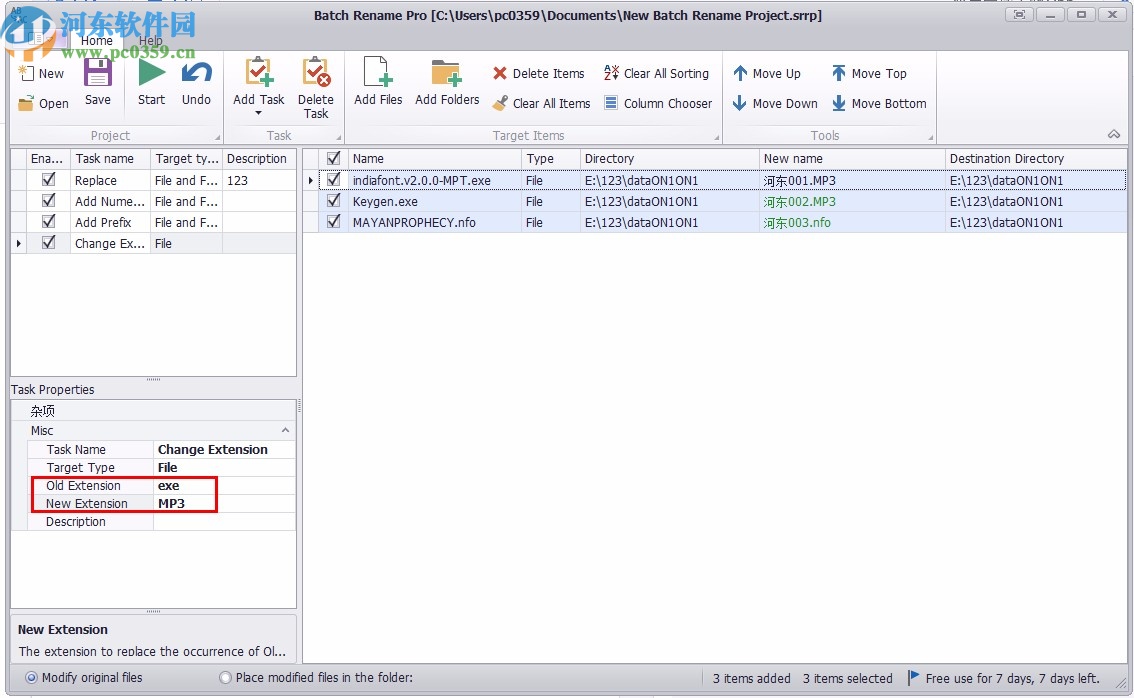Open the Add Task dropdown arrow
Image resolution: width=1134 pixels, height=698 pixels.
(x=258, y=113)
